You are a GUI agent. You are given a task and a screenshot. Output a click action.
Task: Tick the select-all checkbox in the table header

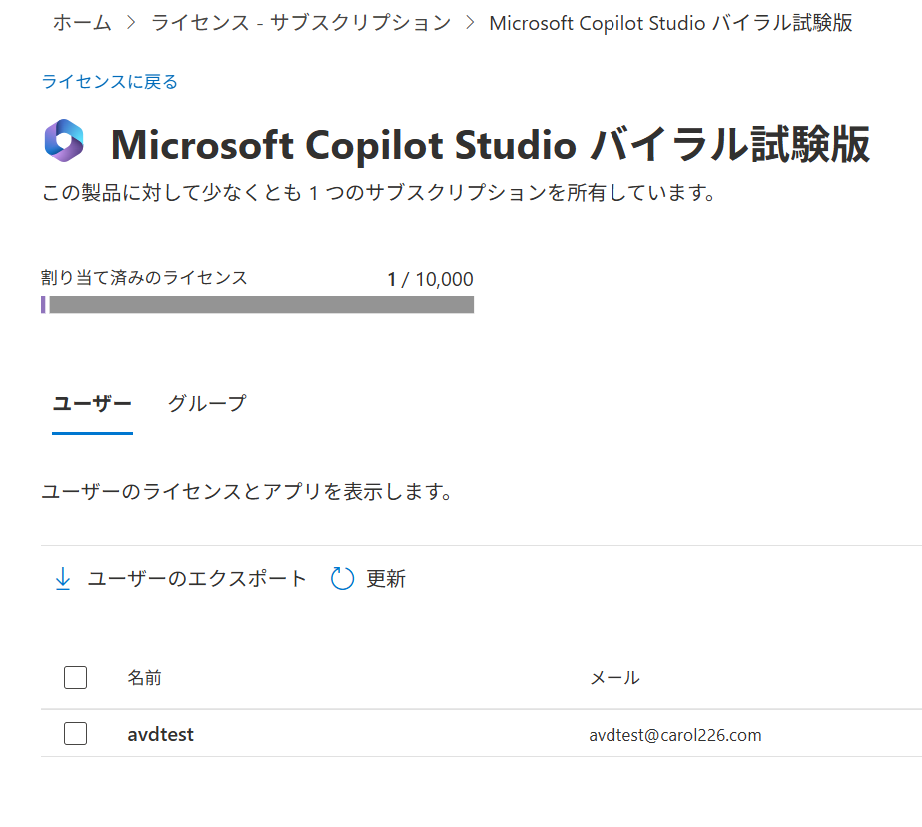point(75,678)
